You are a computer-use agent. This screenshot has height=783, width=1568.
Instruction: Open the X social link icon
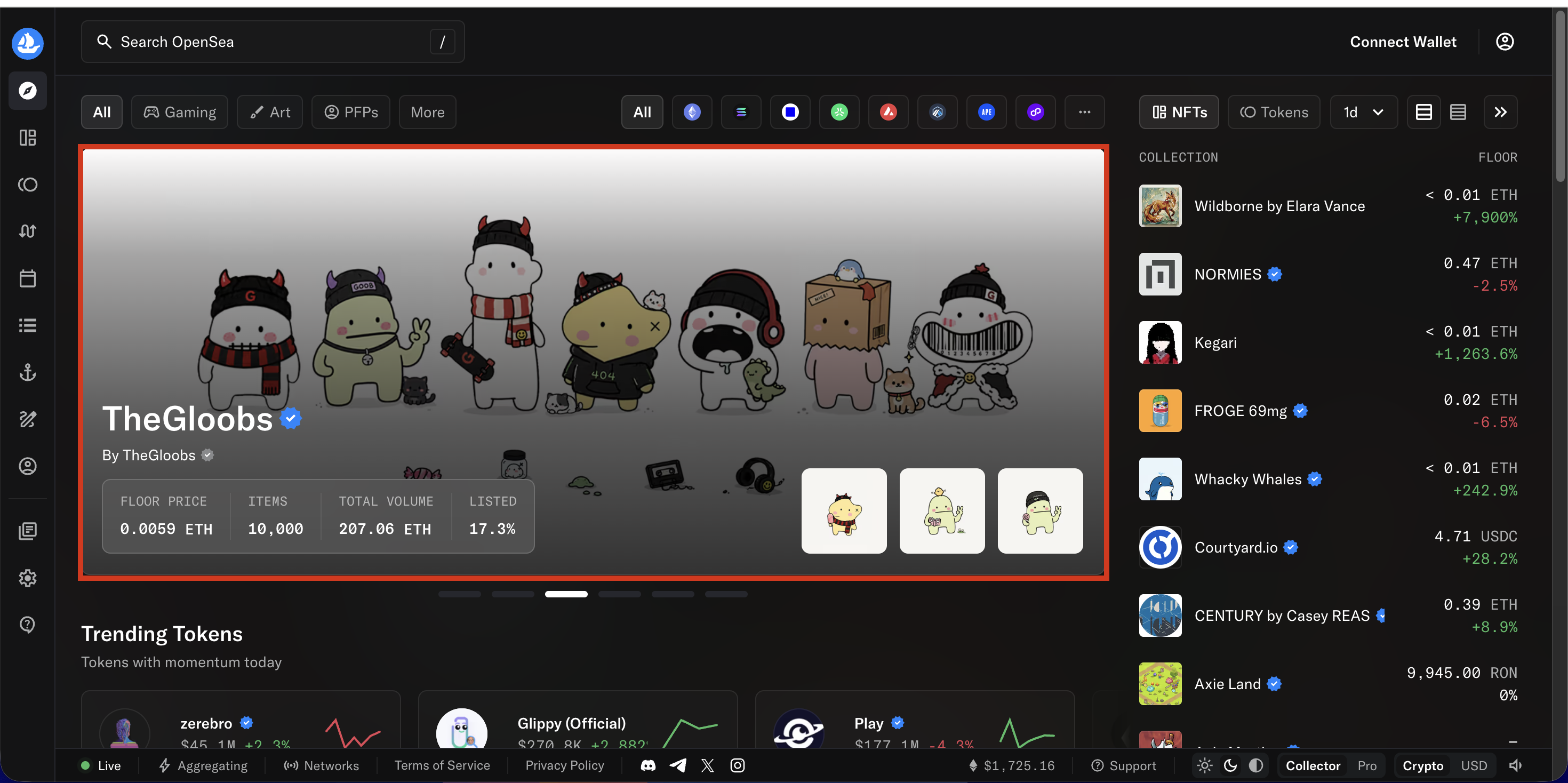[x=707, y=765]
